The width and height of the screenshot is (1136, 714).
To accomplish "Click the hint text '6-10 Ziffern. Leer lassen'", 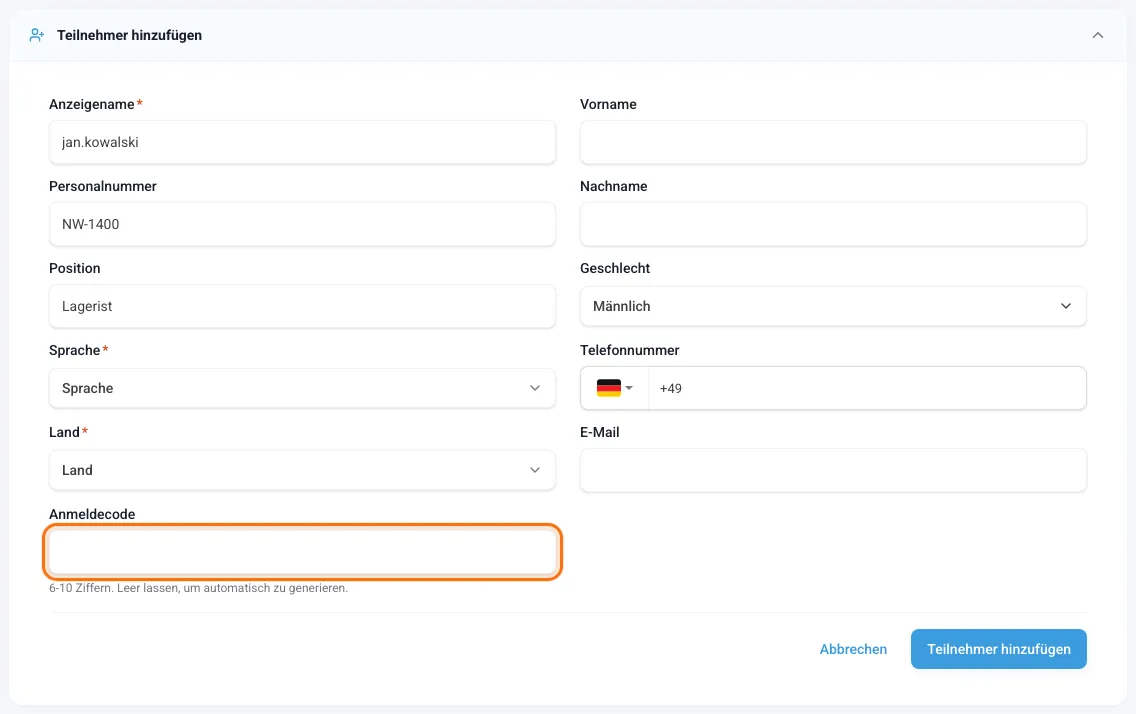I will point(199,588).
